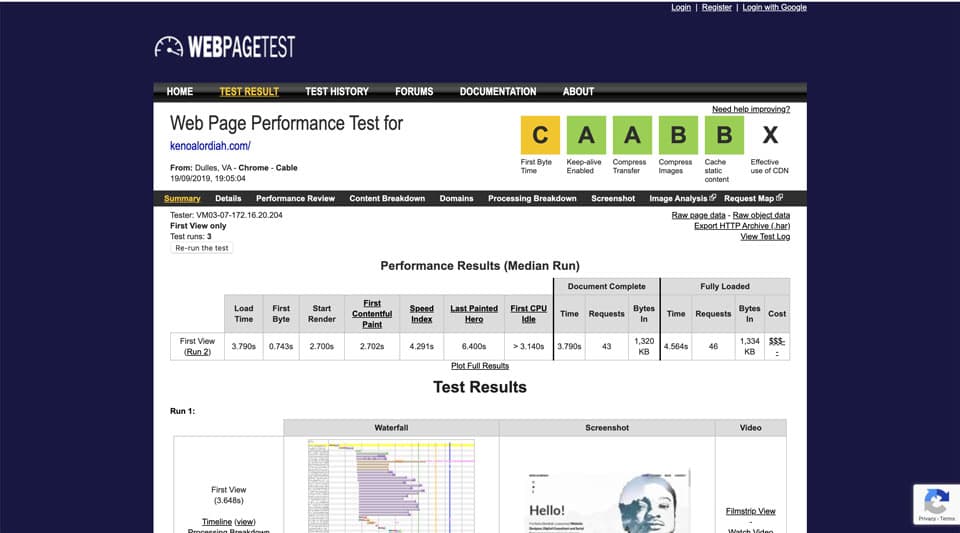
Task: Open the Run 1 waterfall chart thumbnail
Action: pos(391,486)
